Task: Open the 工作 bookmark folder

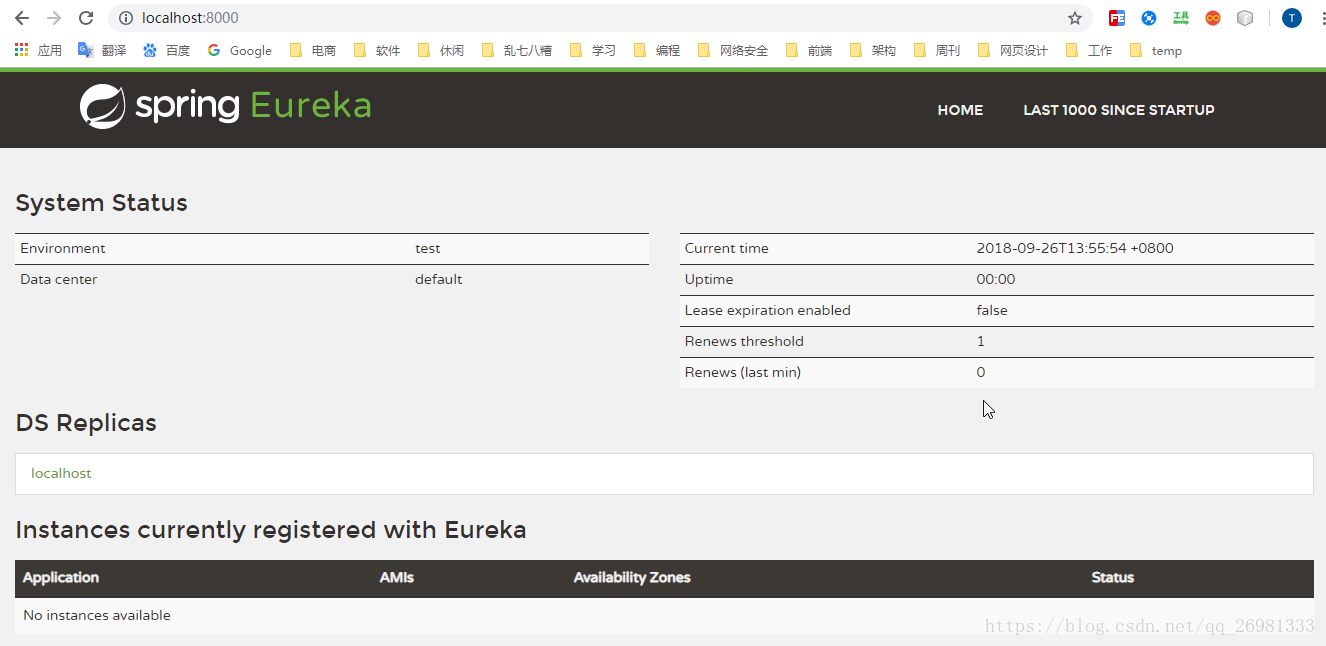Action: pyautogui.click(x=1089, y=50)
